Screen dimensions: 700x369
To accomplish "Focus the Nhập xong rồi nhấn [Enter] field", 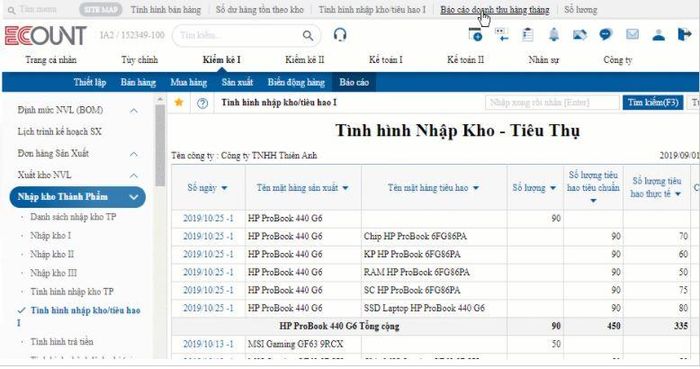I will click(552, 103).
